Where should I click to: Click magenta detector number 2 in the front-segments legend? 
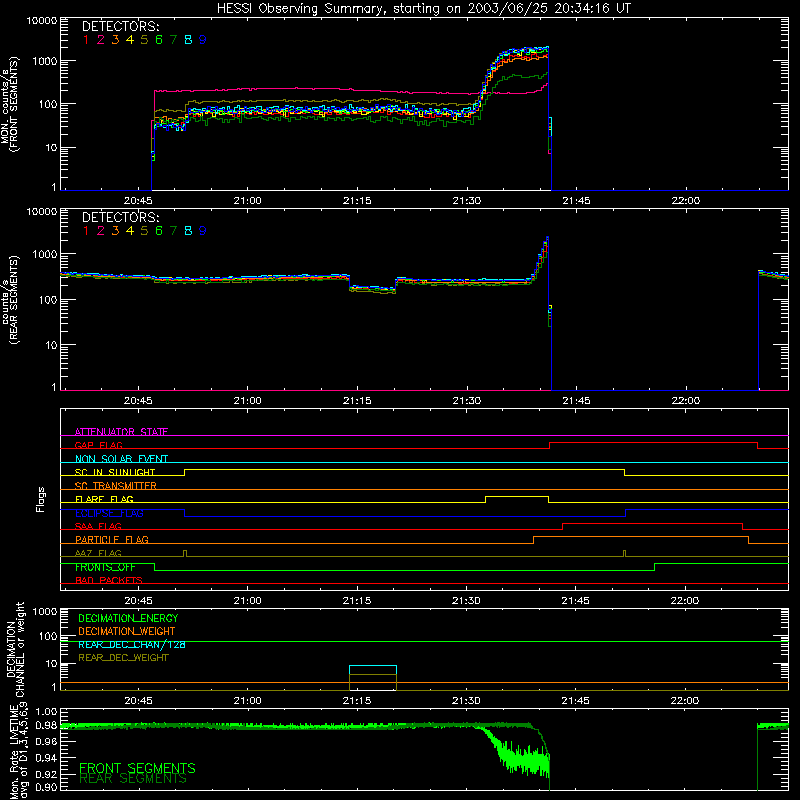pos(101,40)
